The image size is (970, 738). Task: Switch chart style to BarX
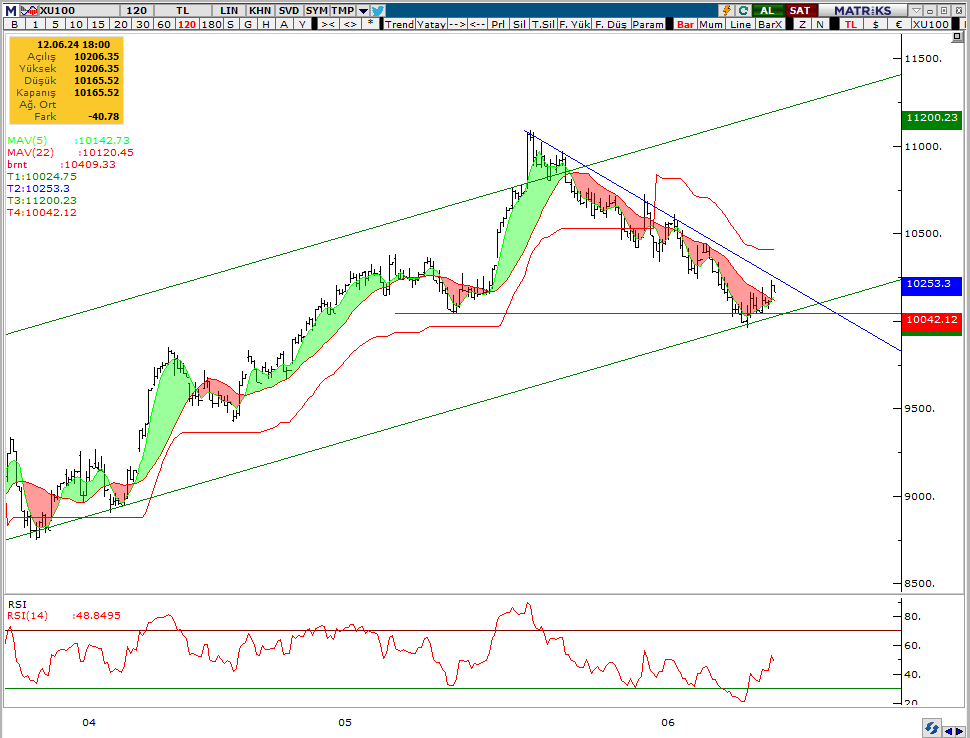770,24
